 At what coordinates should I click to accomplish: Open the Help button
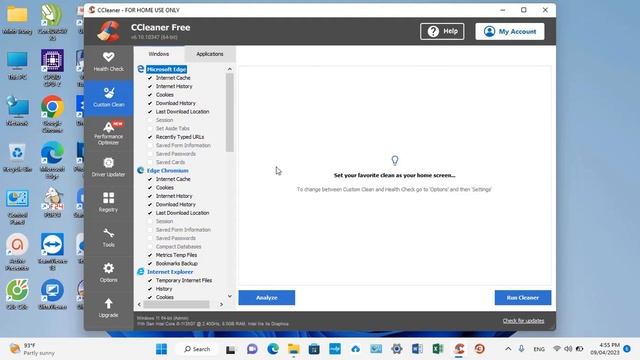(442, 31)
